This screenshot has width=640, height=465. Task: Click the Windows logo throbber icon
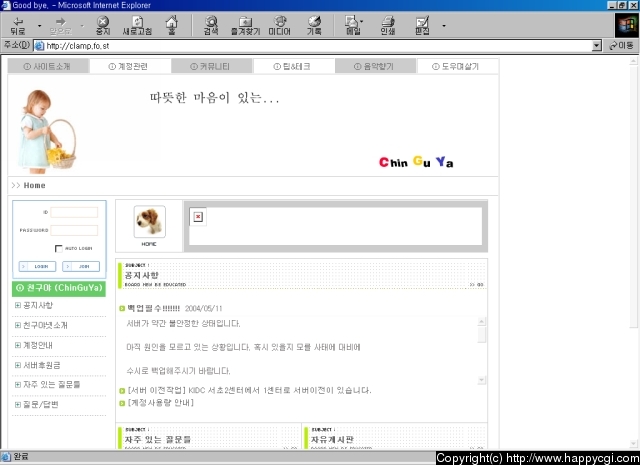pos(627,26)
